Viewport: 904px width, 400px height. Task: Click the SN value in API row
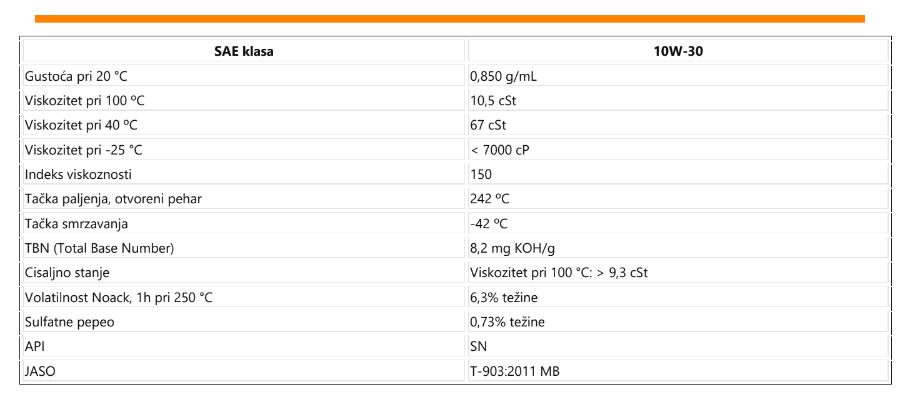478,346
